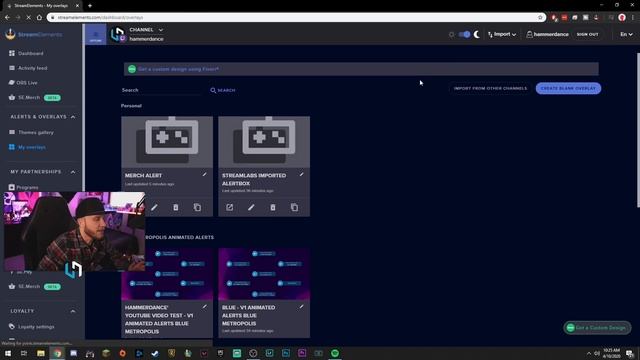Image resolution: width=640 pixels, height=360 pixels.
Task: Click Import From Other Channels
Action: click(x=490, y=88)
